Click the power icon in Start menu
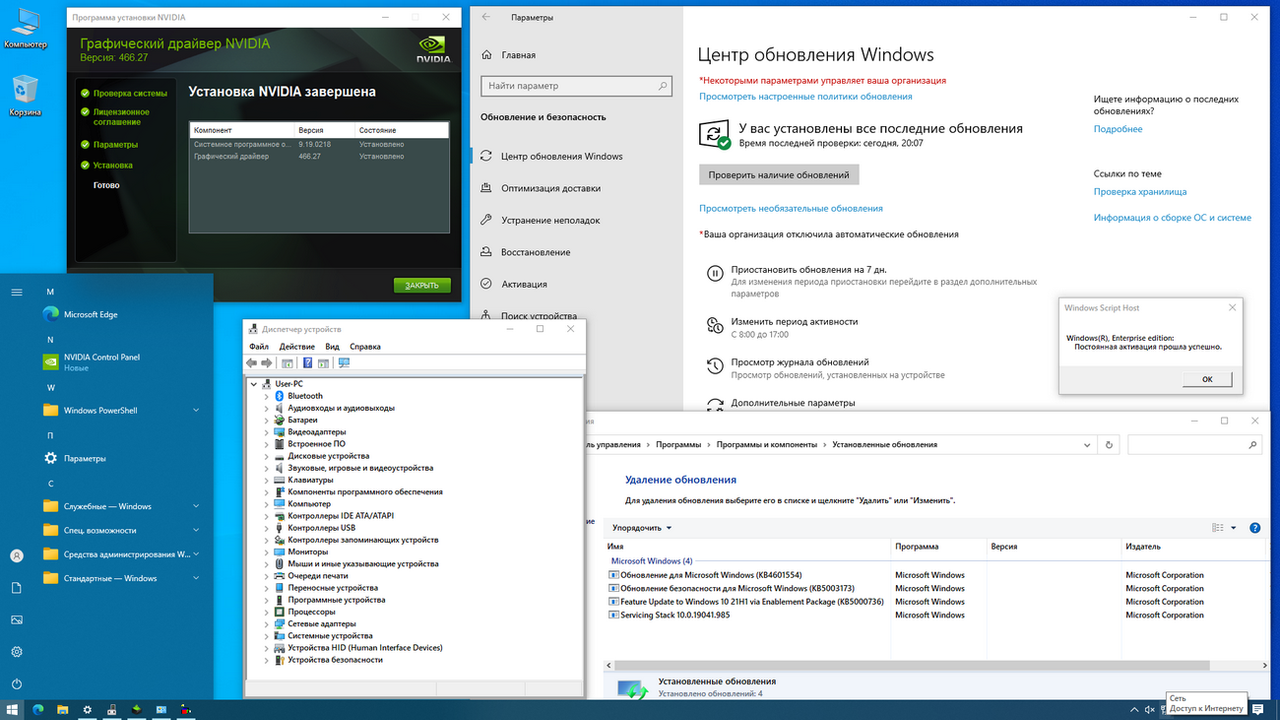Screen dimensions: 1280x720 point(17,684)
